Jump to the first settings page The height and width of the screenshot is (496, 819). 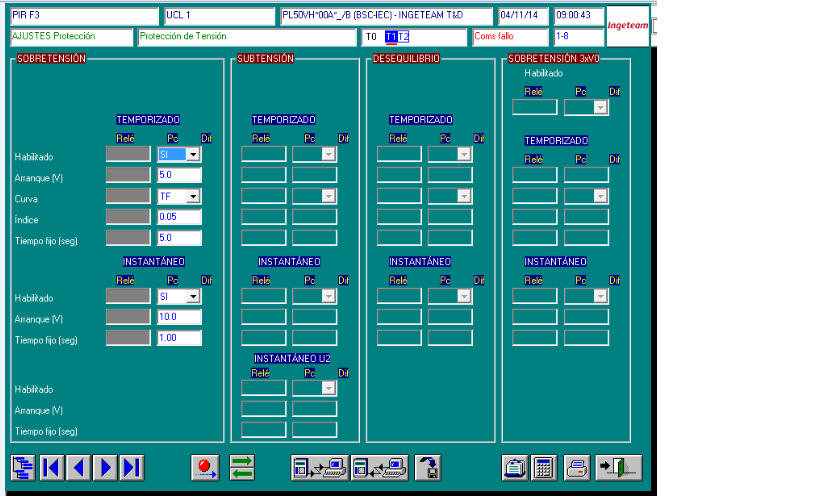coord(51,467)
